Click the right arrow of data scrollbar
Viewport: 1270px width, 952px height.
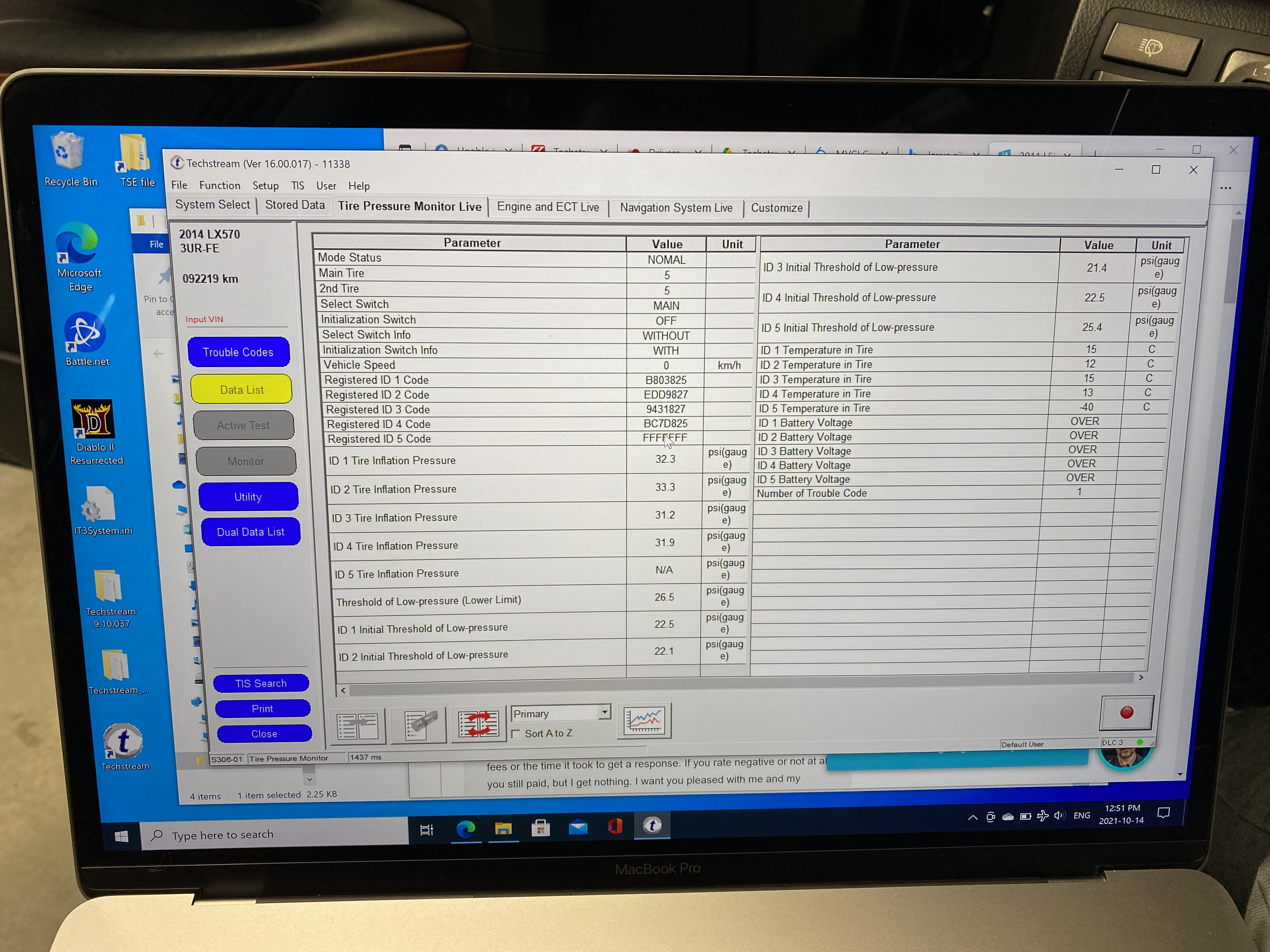coord(1141,678)
